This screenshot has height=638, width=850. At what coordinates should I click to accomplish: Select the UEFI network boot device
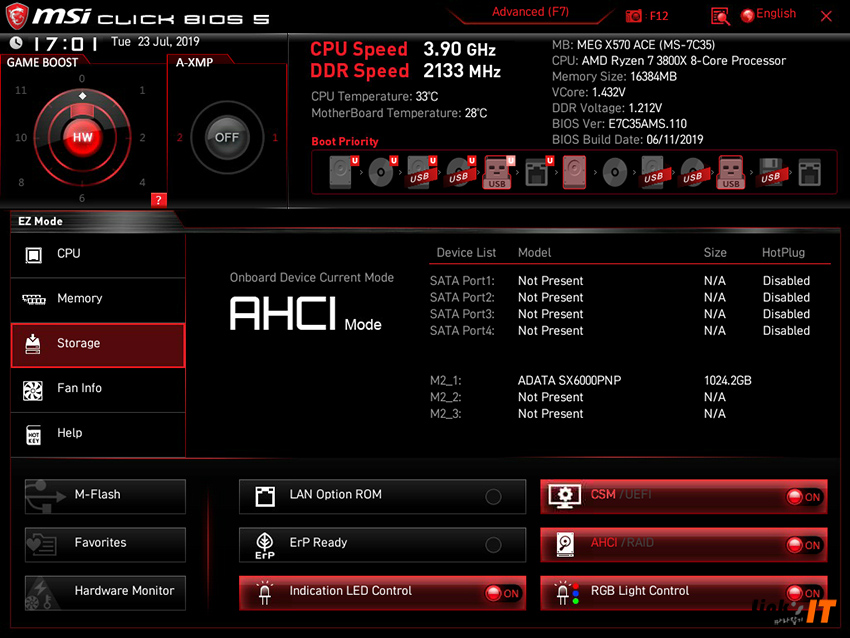(x=538, y=172)
